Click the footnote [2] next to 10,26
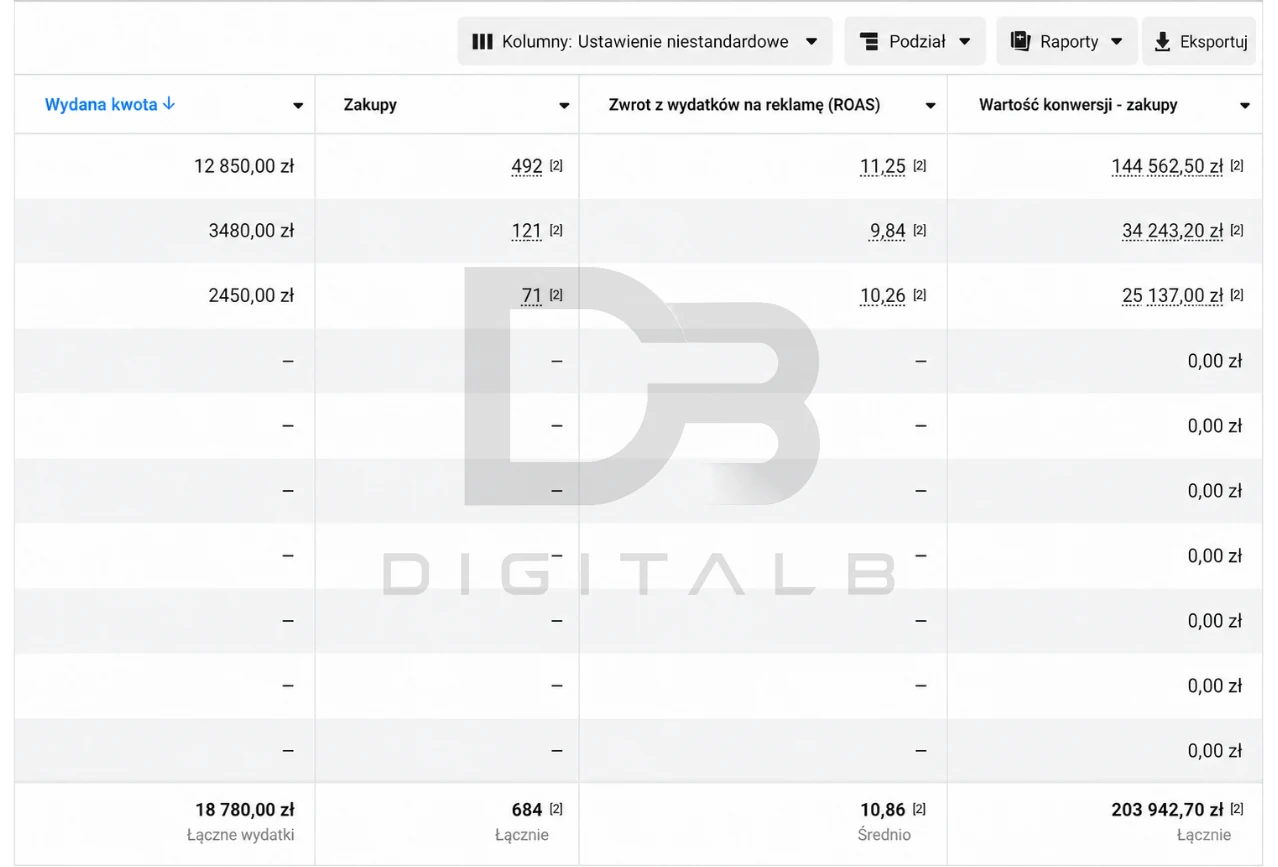 coord(920,296)
